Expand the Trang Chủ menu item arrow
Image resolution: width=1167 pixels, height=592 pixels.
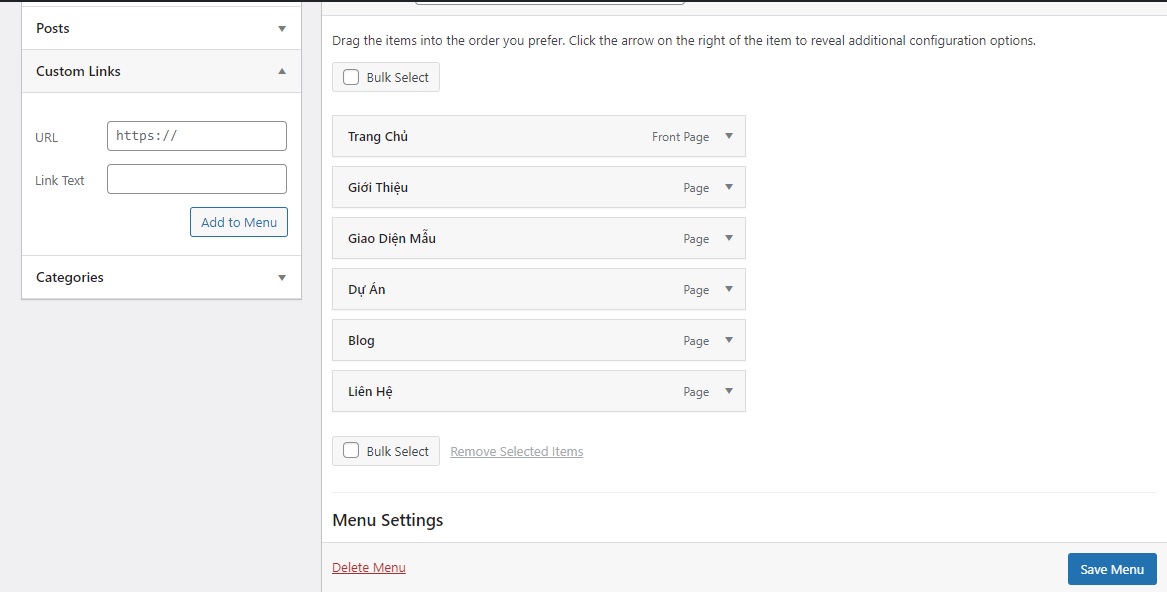728,136
